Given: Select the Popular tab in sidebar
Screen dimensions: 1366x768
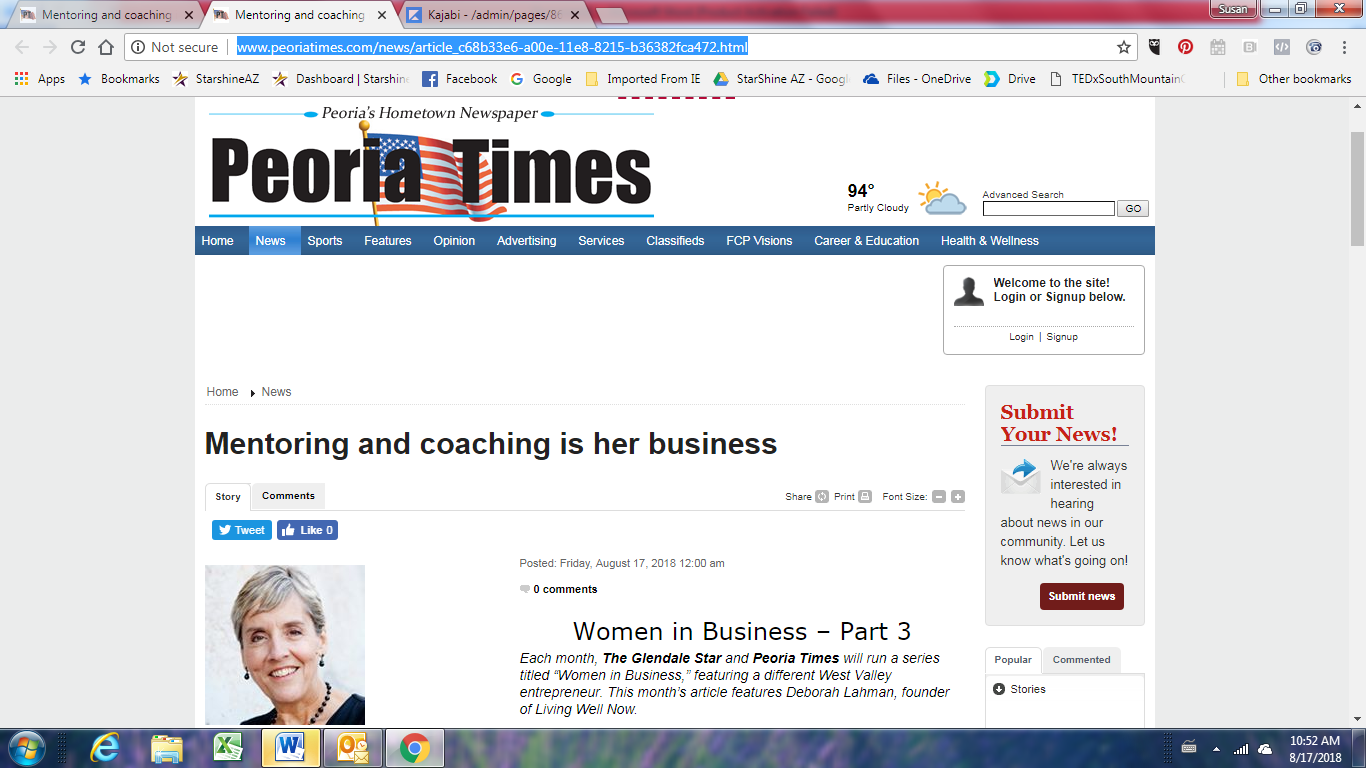Looking at the screenshot, I should [1013, 660].
